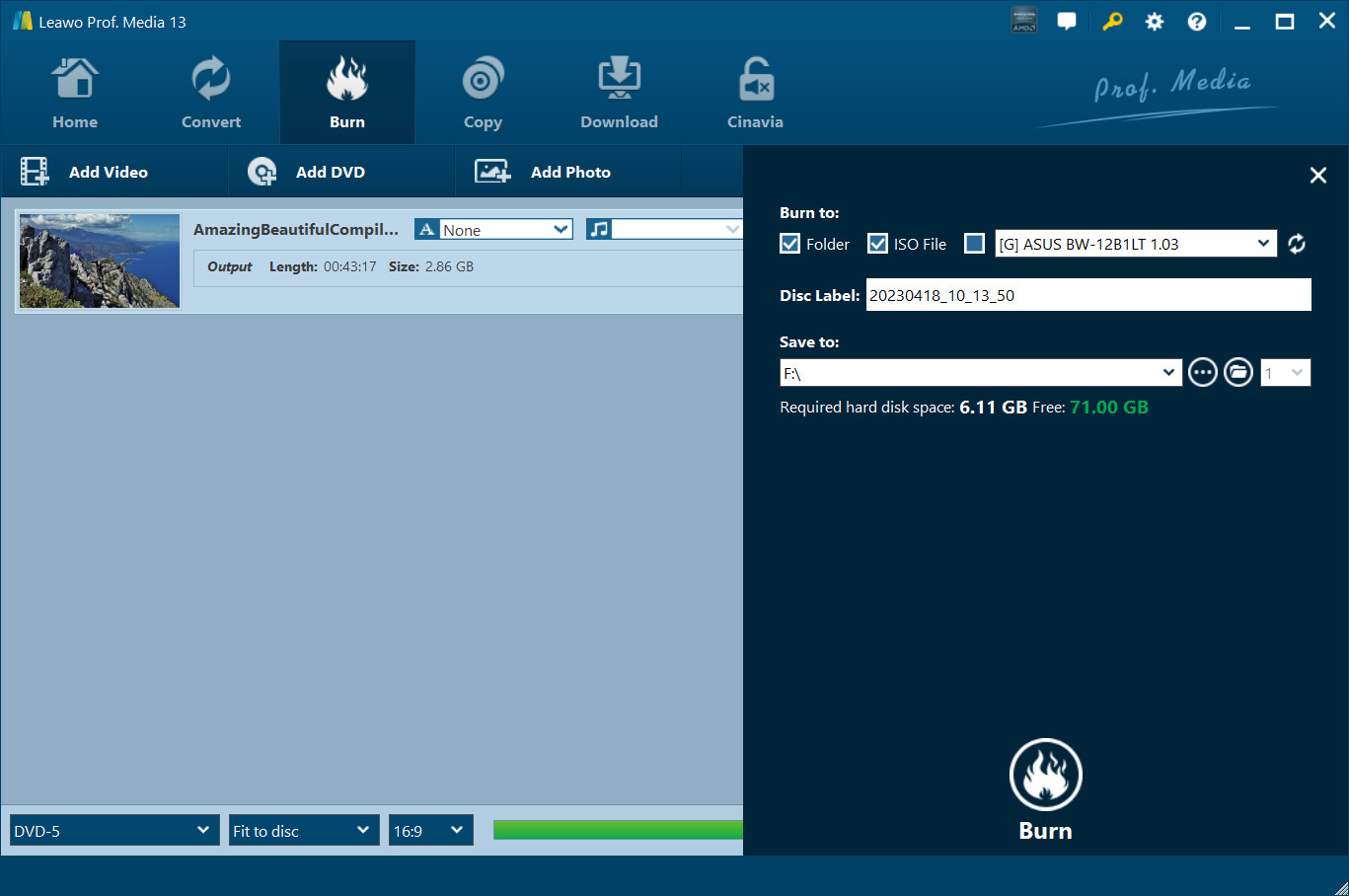Screen dimensions: 1349x896
Task: Open the settings gear icon
Action: [x=1154, y=22]
